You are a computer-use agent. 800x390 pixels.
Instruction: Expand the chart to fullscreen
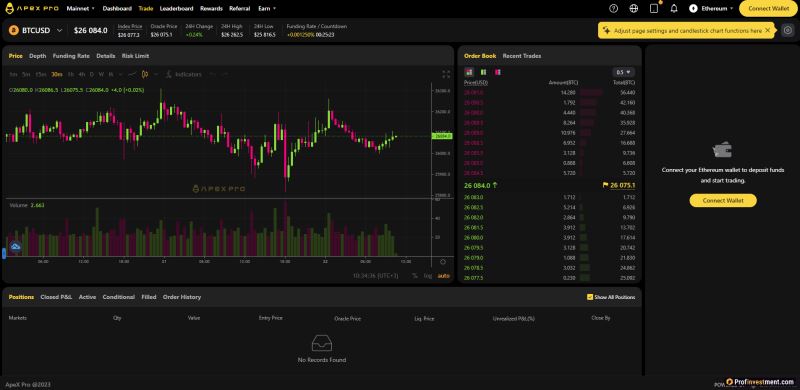446,74
